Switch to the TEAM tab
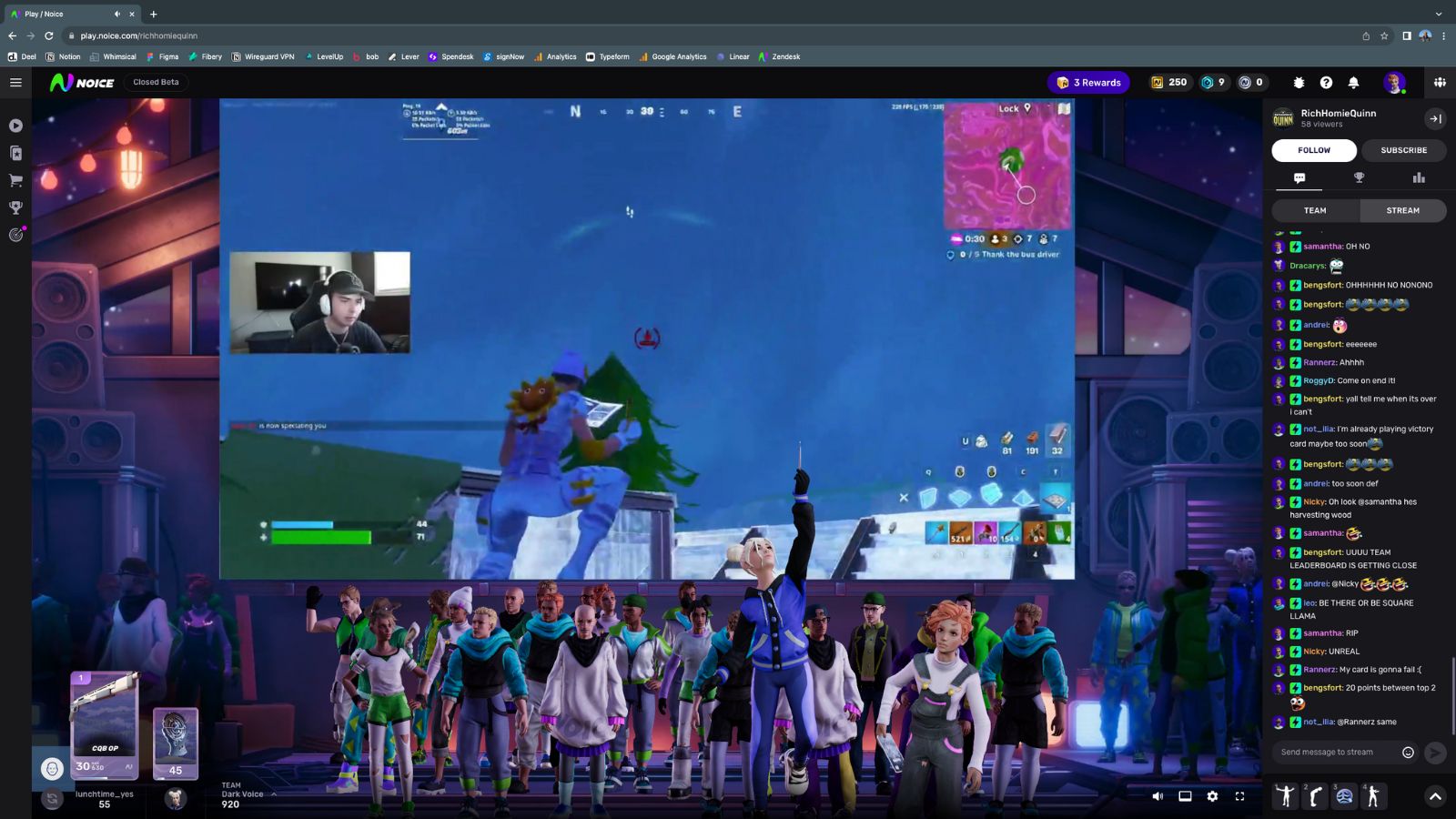This screenshot has height=819, width=1456. pos(1314,210)
